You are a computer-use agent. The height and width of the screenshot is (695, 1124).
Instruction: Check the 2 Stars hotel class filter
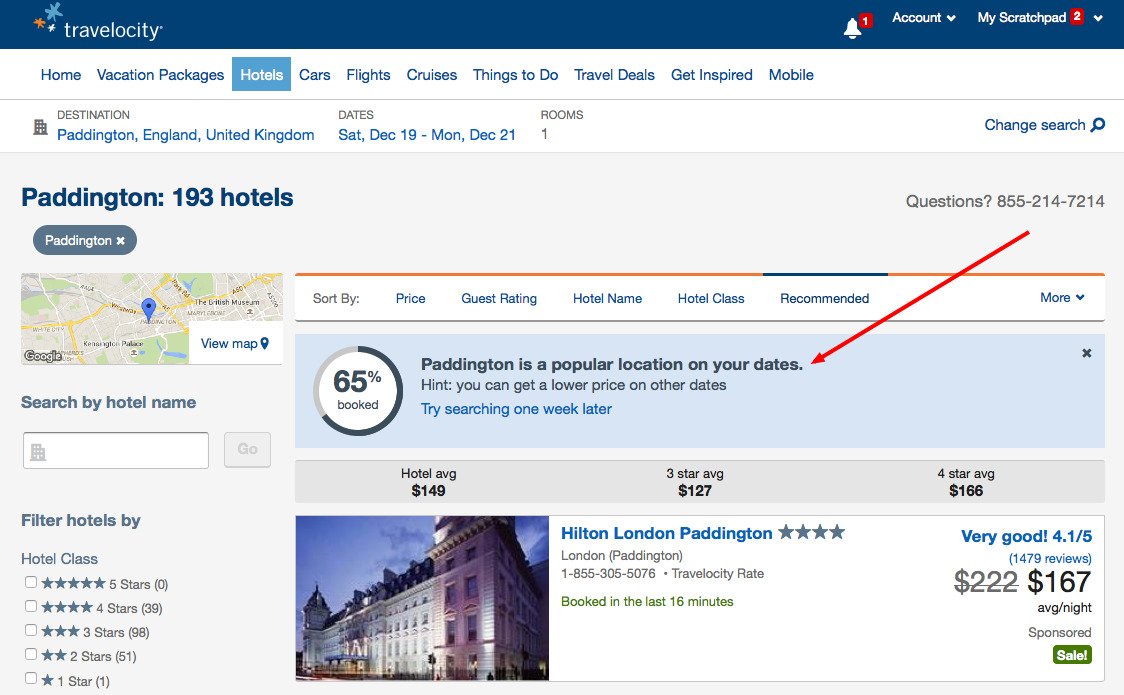(31, 654)
